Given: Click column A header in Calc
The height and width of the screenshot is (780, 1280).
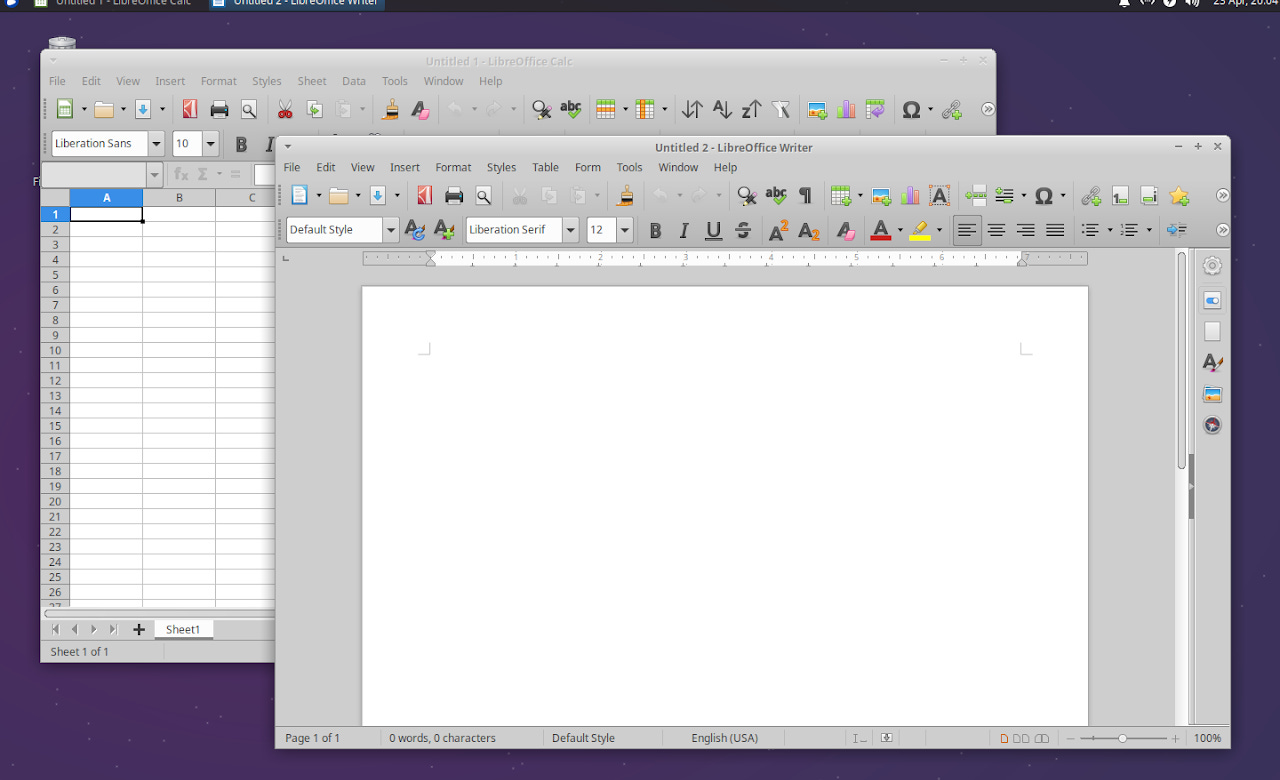Looking at the screenshot, I should click(106, 198).
